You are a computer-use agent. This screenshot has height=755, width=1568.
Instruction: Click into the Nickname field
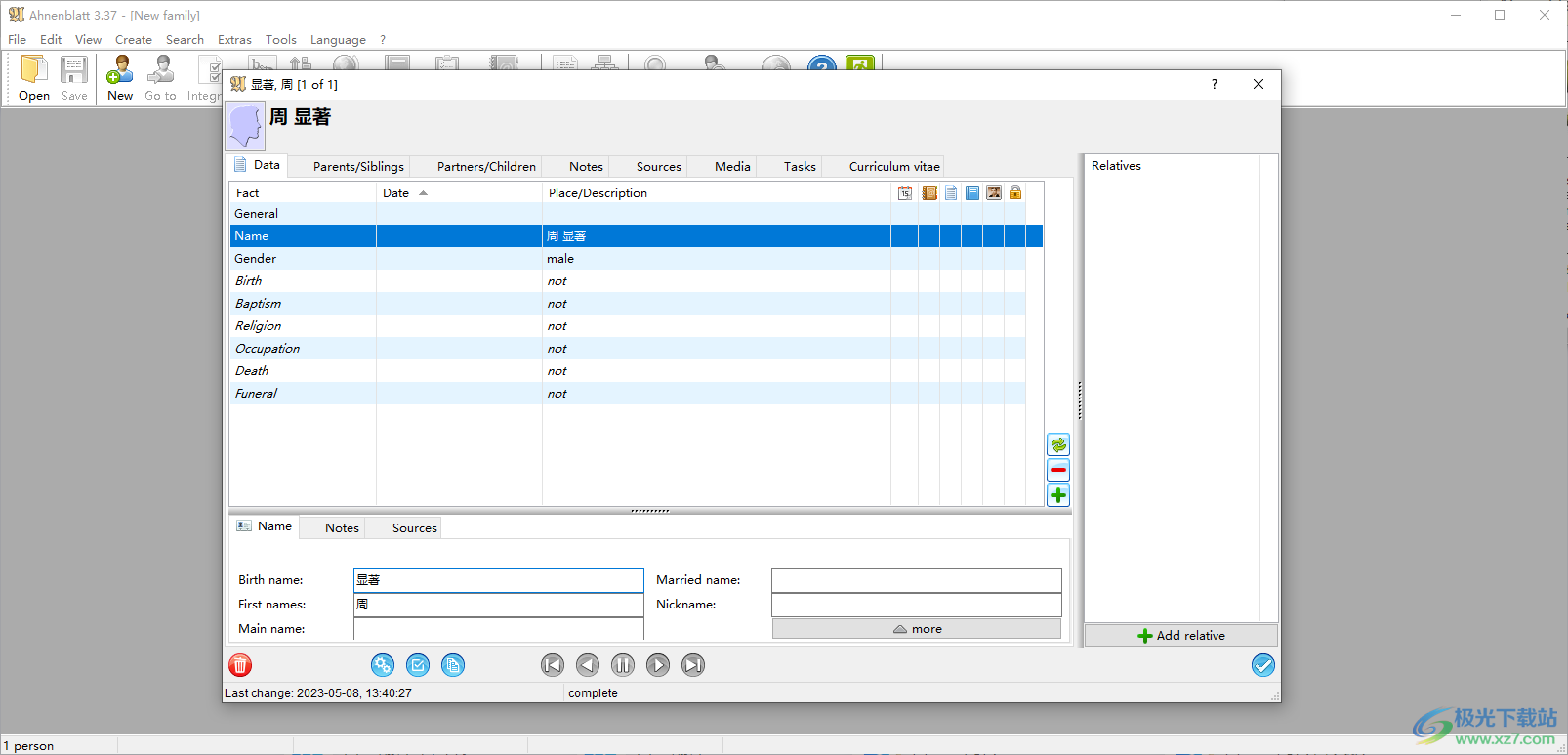click(916, 605)
